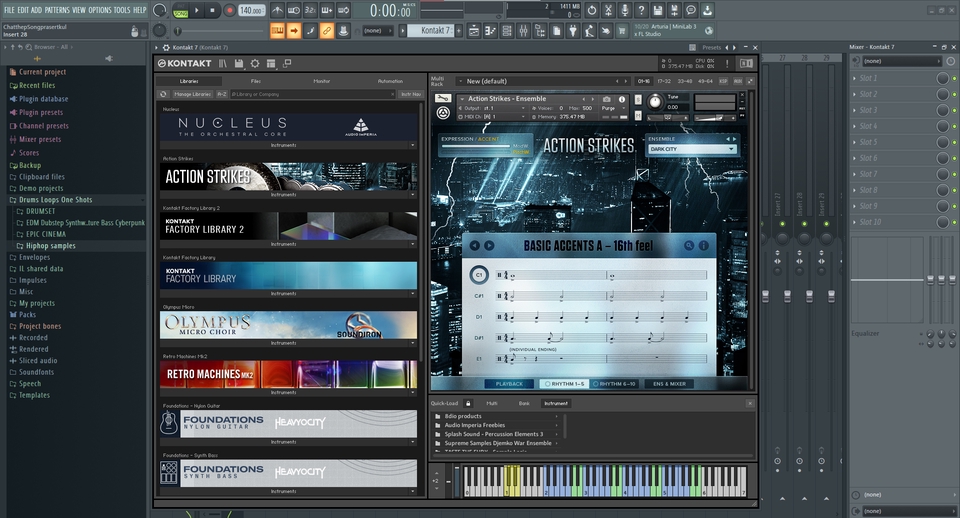The height and width of the screenshot is (518, 960).
Task: Click the instrument snapshot camera icon
Action: click(x=607, y=99)
